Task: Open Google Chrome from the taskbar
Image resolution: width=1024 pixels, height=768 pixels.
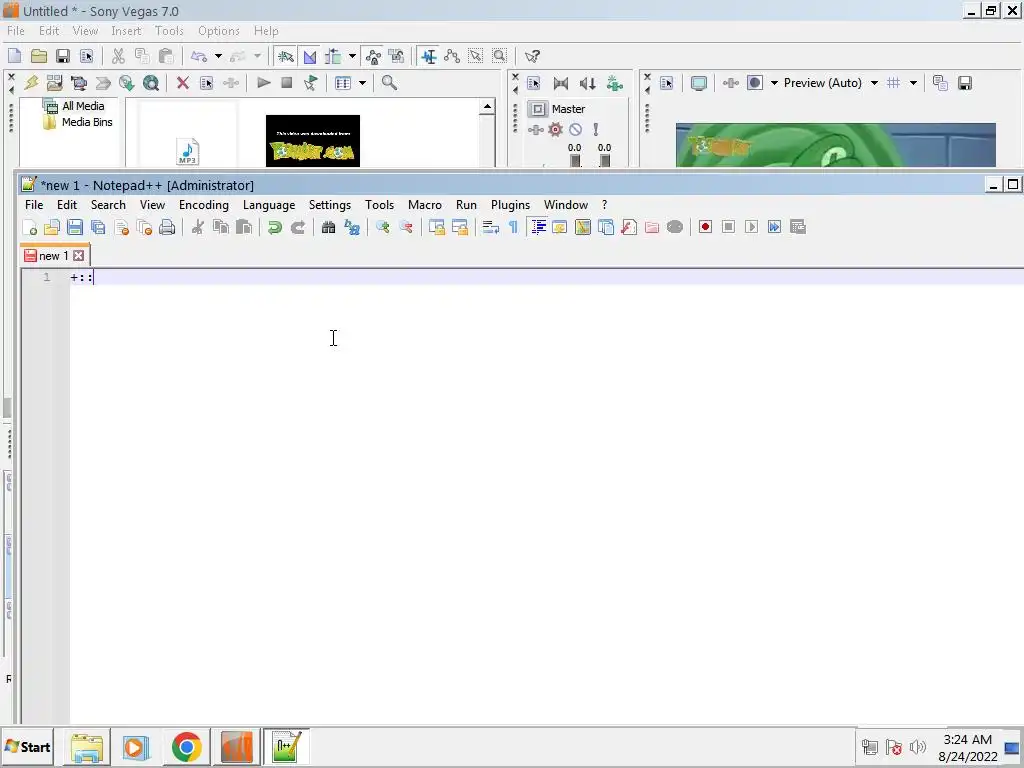Action: coord(187,746)
